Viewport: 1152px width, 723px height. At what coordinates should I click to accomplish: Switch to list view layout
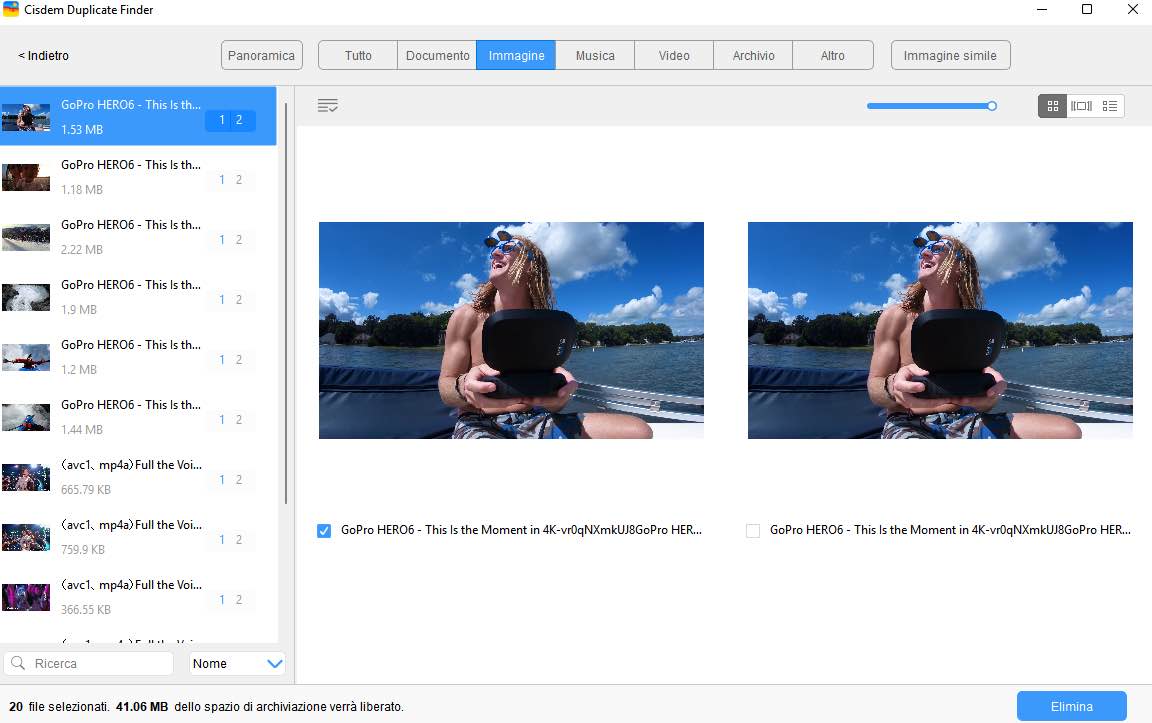point(1110,105)
